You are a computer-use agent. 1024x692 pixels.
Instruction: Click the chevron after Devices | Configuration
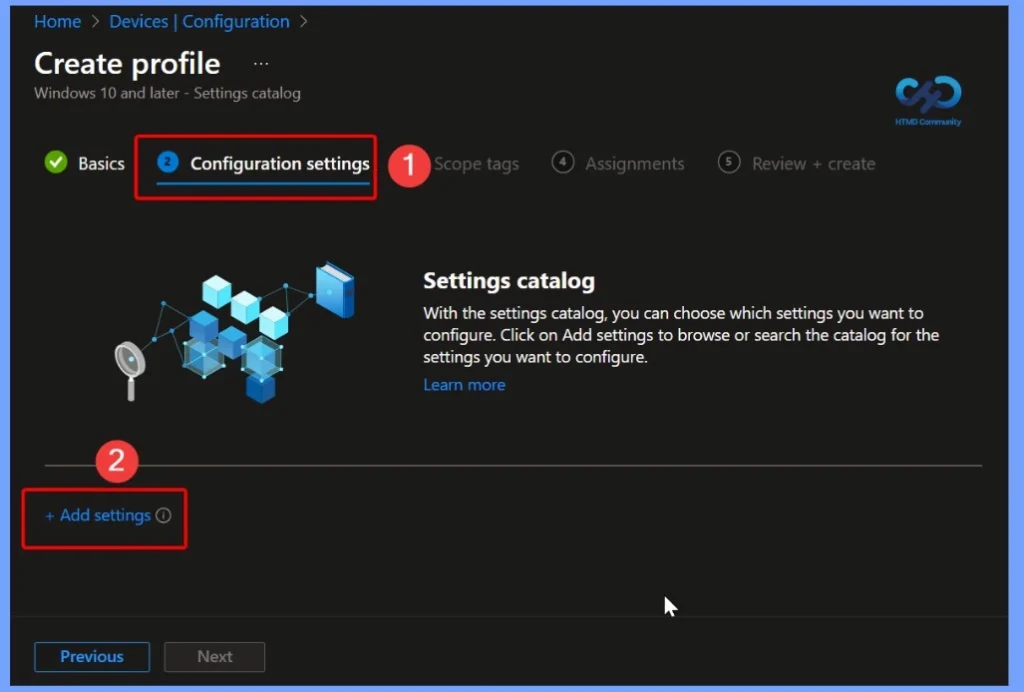click(x=303, y=21)
